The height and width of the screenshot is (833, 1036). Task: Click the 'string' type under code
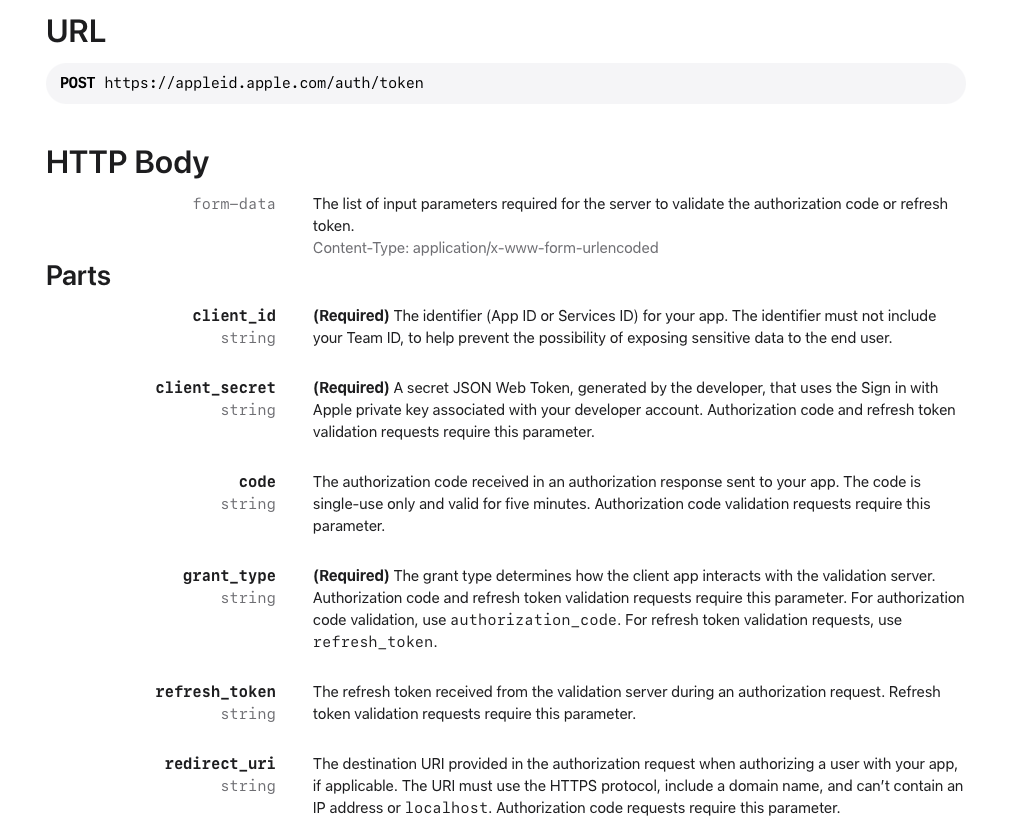[x=248, y=504]
